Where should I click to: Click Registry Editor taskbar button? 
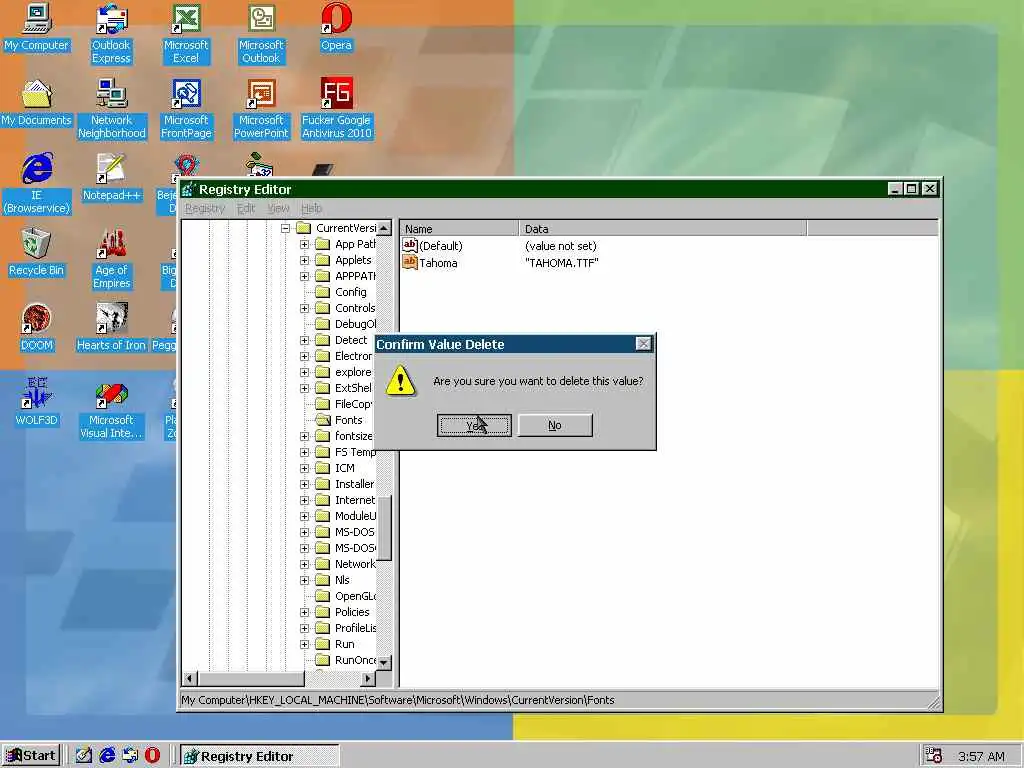tap(259, 756)
